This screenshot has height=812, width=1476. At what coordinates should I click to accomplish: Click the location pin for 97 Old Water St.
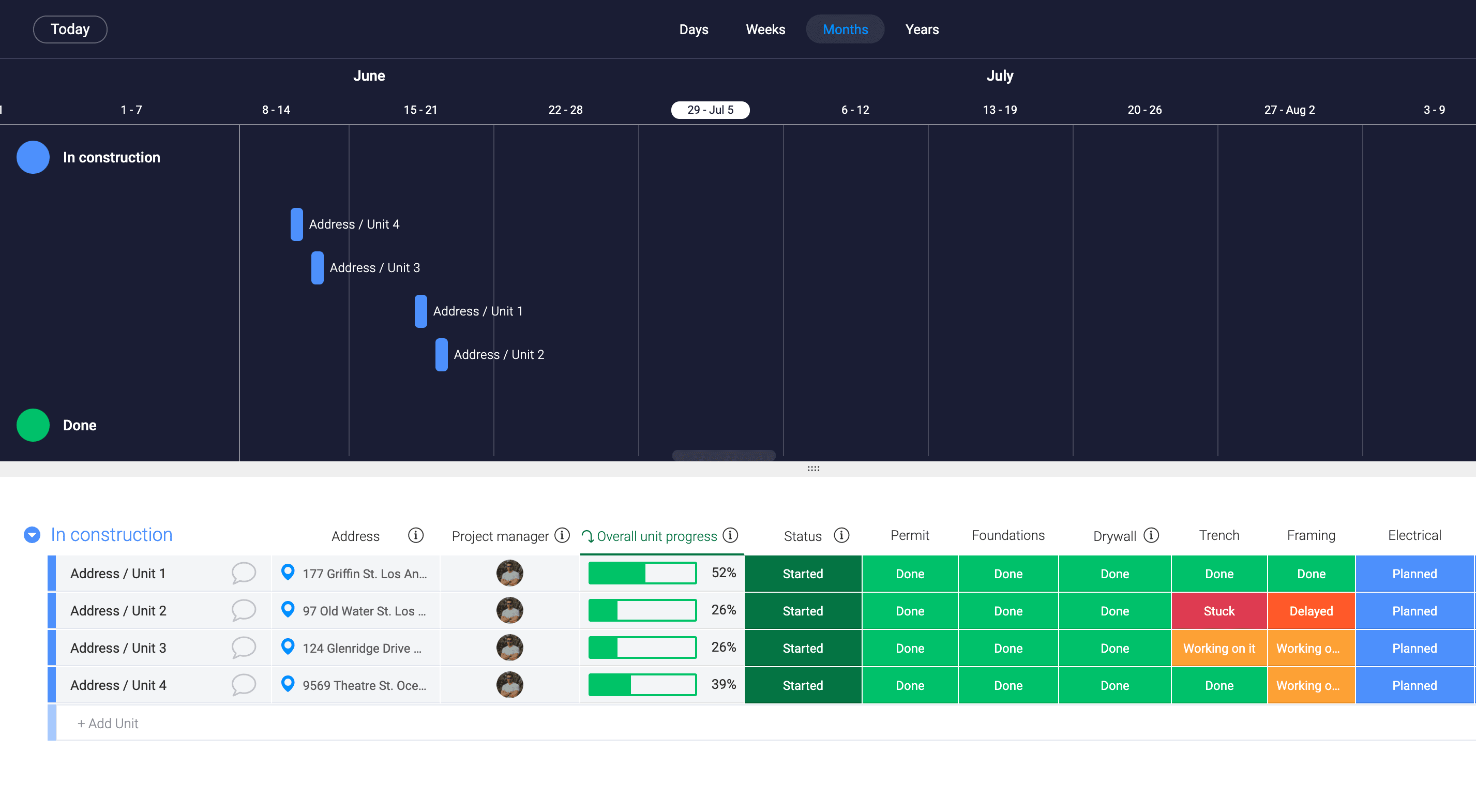pyautogui.click(x=288, y=609)
